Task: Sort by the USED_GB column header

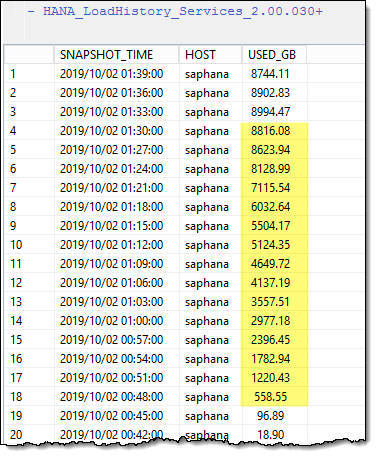Action: (274, 54)
